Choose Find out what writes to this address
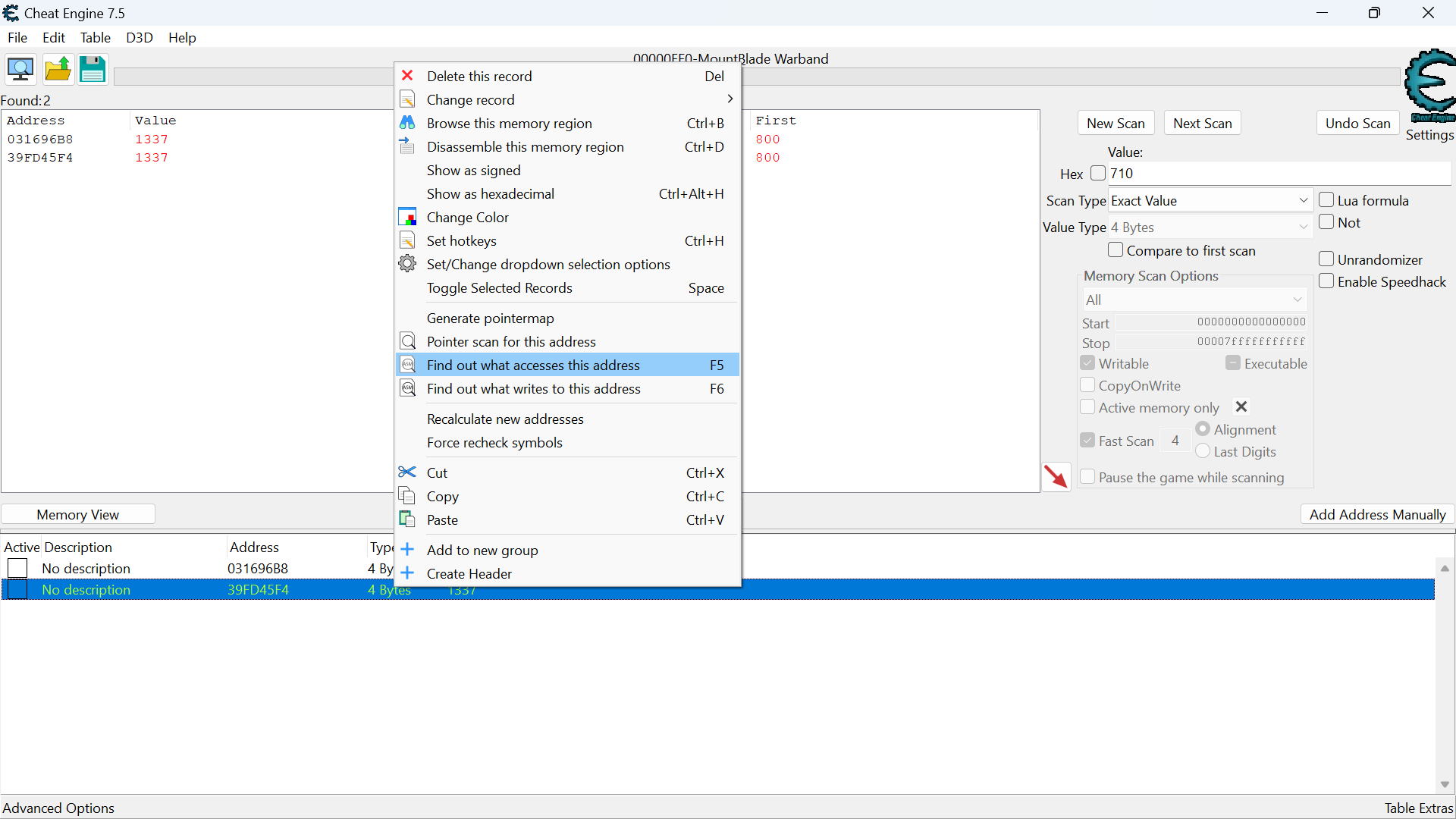1456x819 pixels. 533,389
